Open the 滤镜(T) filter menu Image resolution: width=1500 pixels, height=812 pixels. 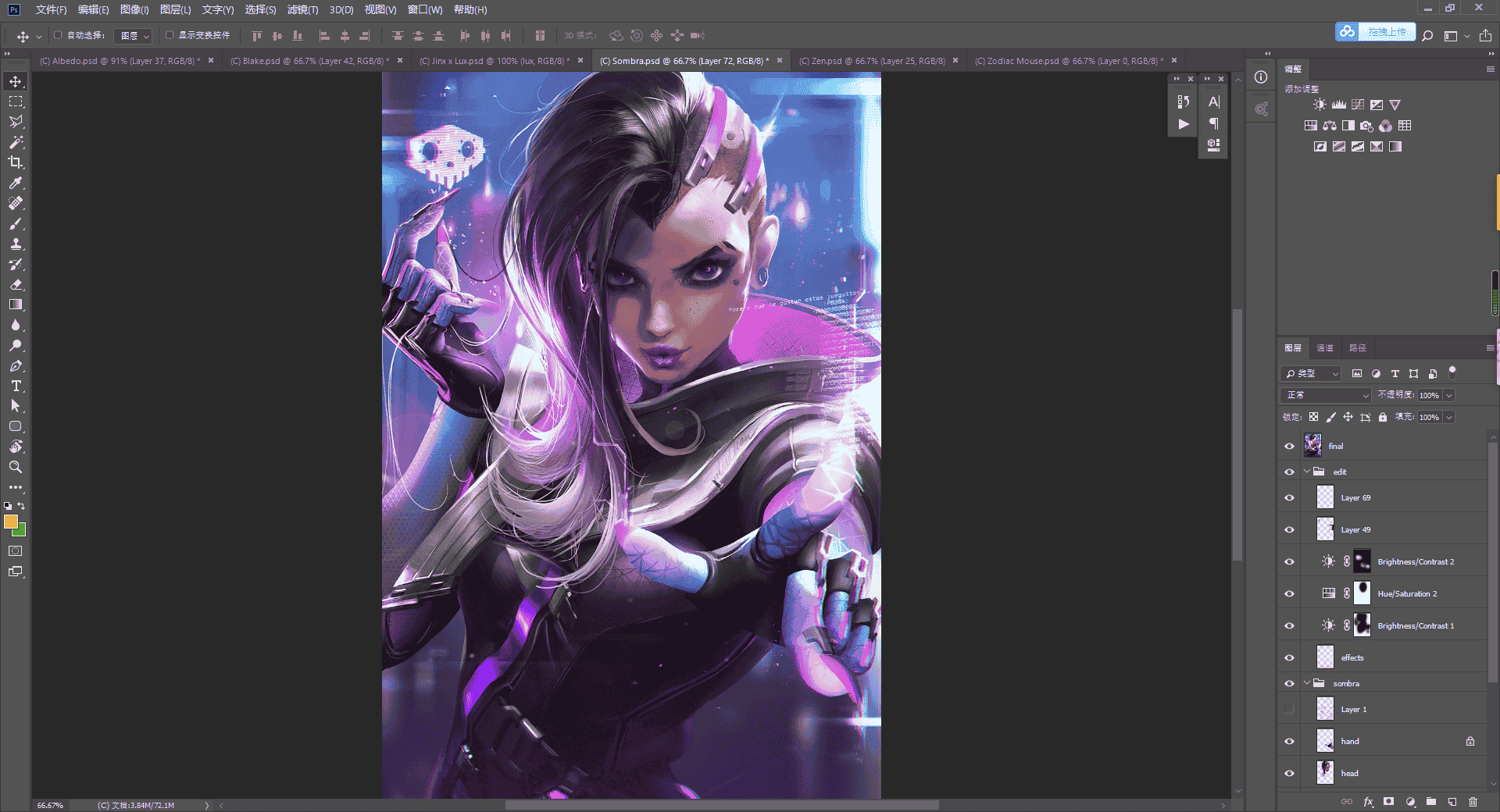click(x=302, y=9)
